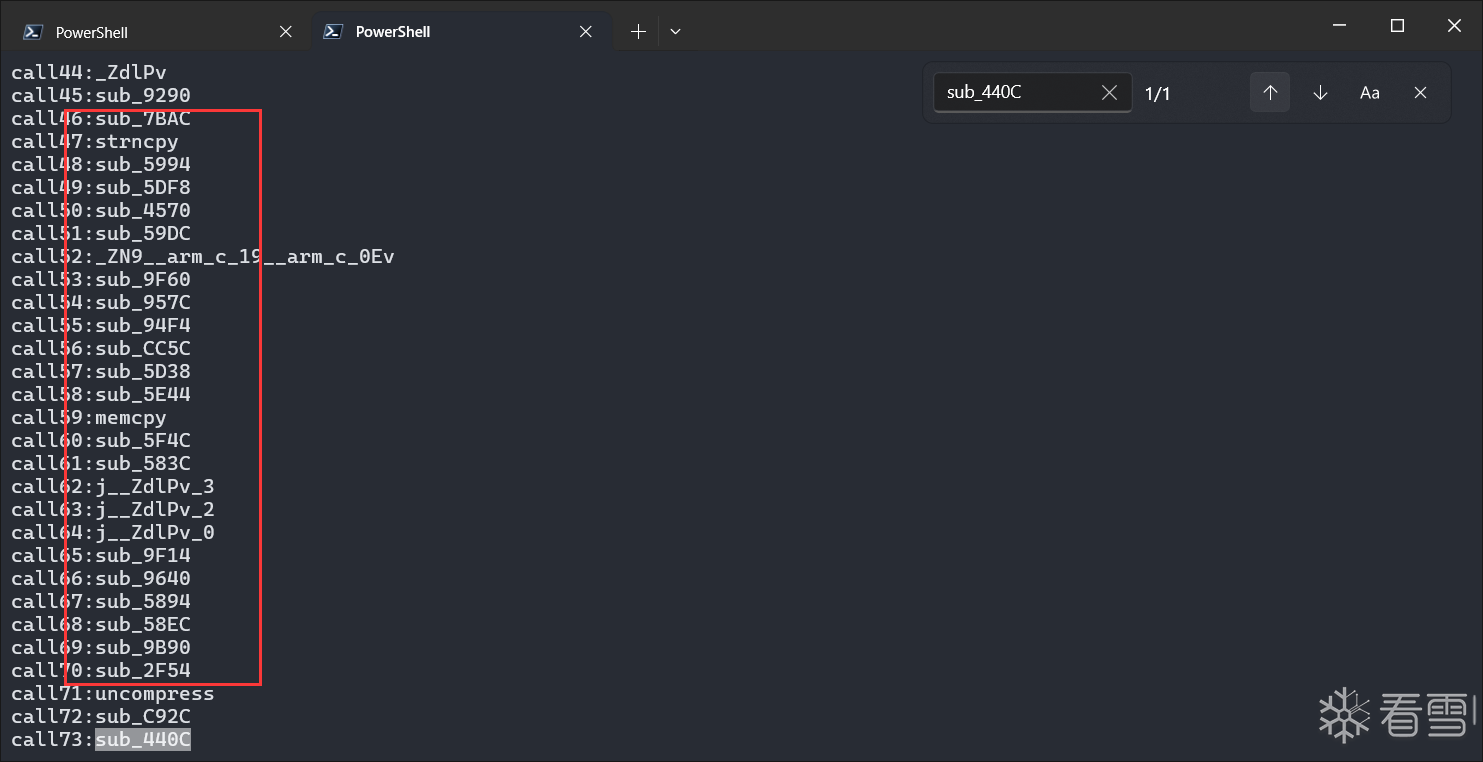The width and height of the screenshot is (1483, 762).
Task: Click the highlighted sub_440C match on call73
Action: click(143, 740)
